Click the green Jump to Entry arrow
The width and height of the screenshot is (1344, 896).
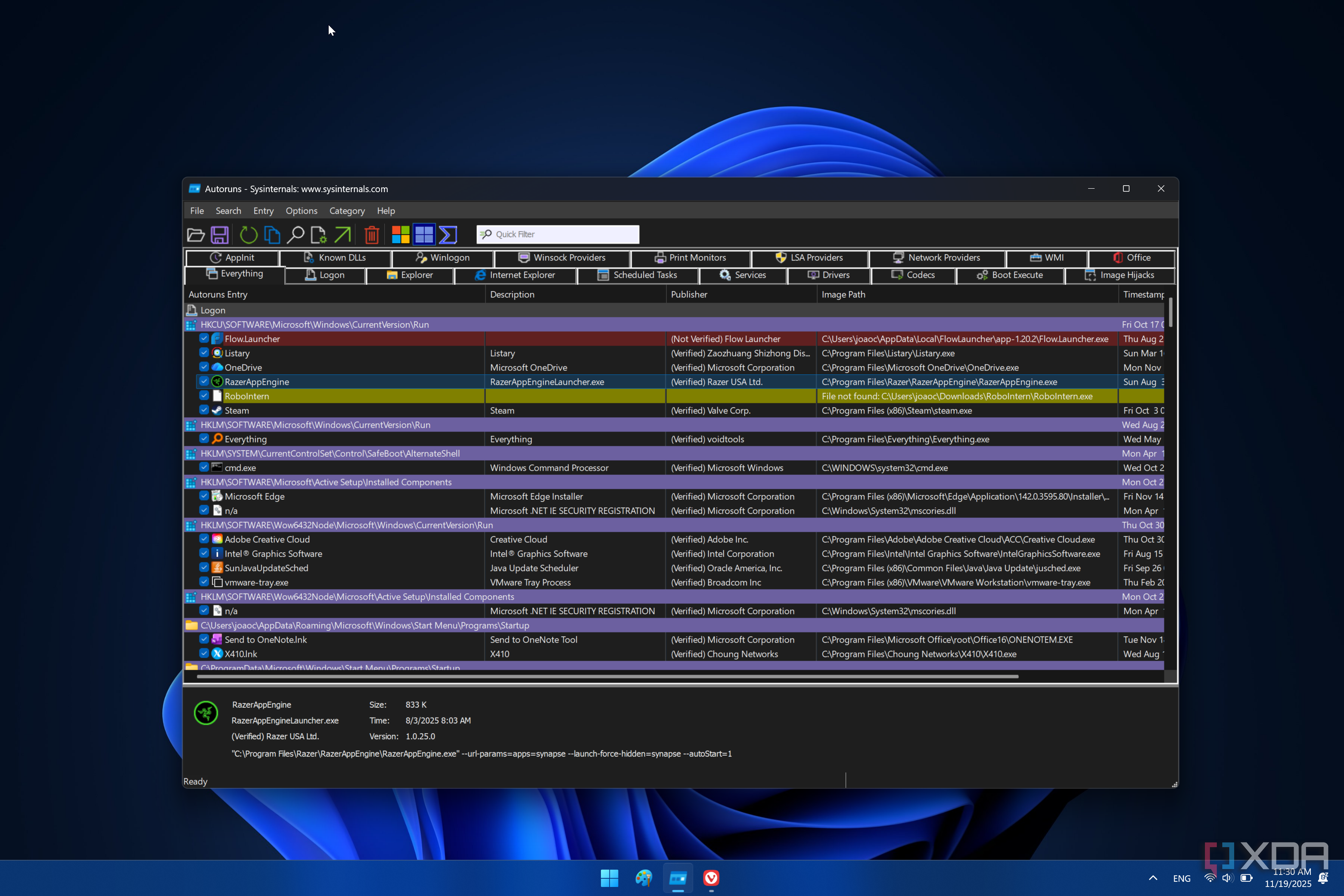(x=342, y=234)
